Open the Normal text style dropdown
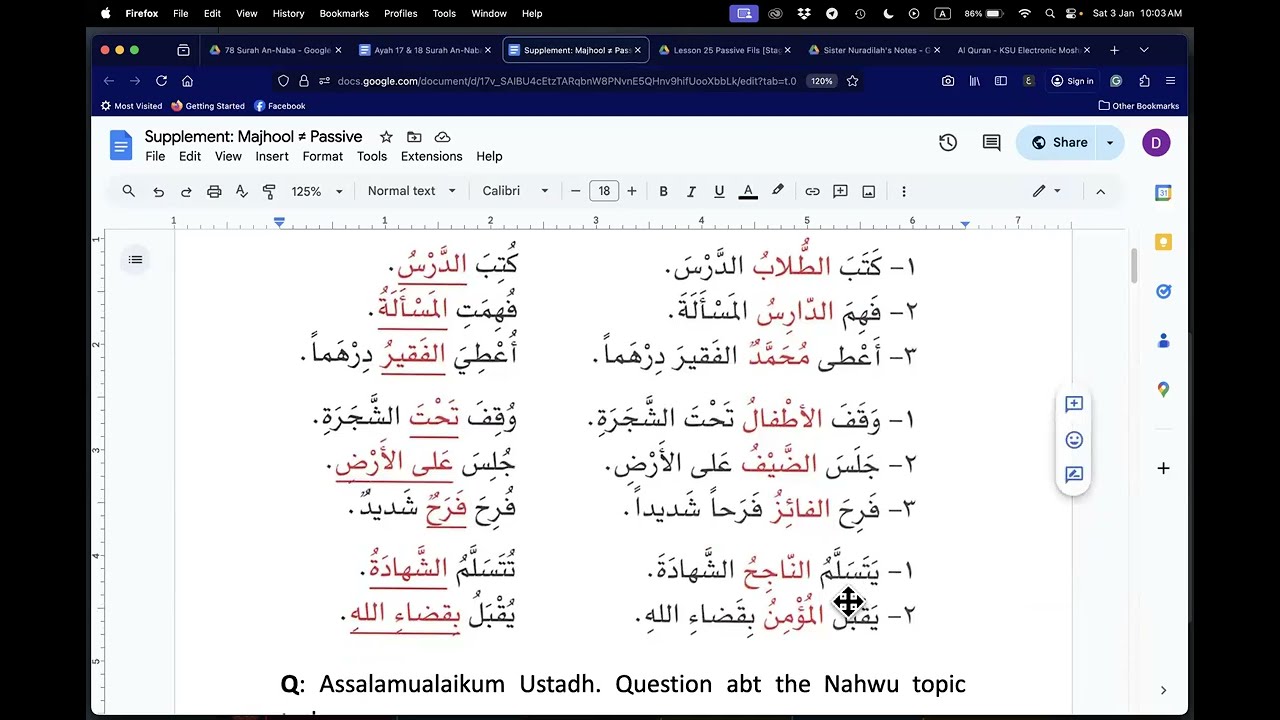The image size is (1280, 720). [x=411, y=191]
